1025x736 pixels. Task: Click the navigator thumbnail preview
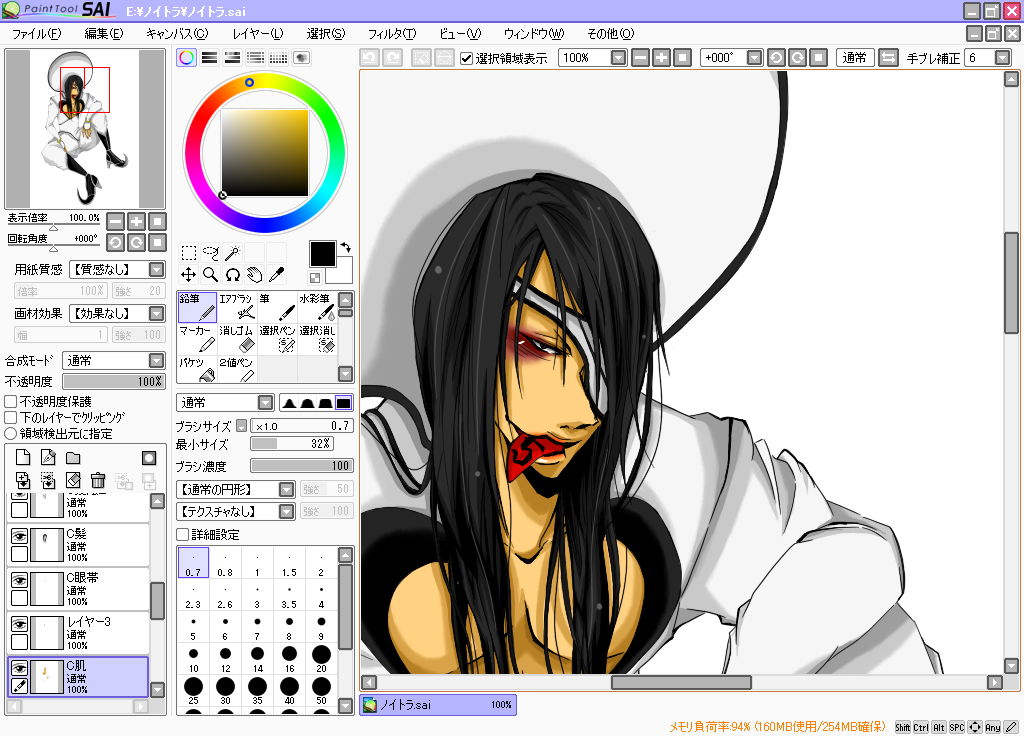[84, 129]
